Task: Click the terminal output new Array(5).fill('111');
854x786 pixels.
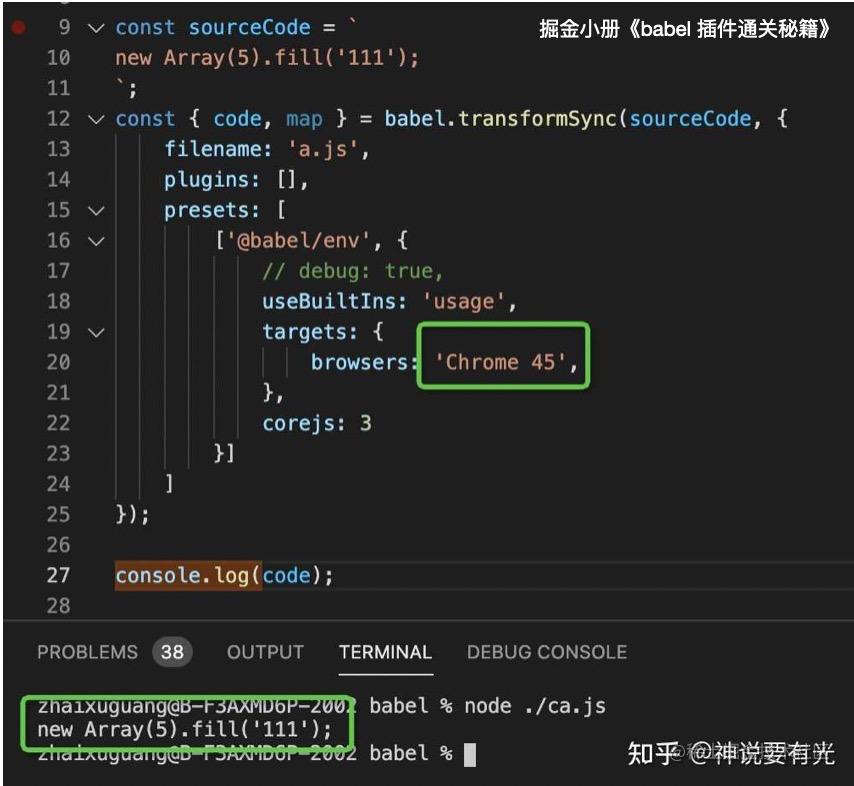Action: pyautogui.click(x=184, y=729)
